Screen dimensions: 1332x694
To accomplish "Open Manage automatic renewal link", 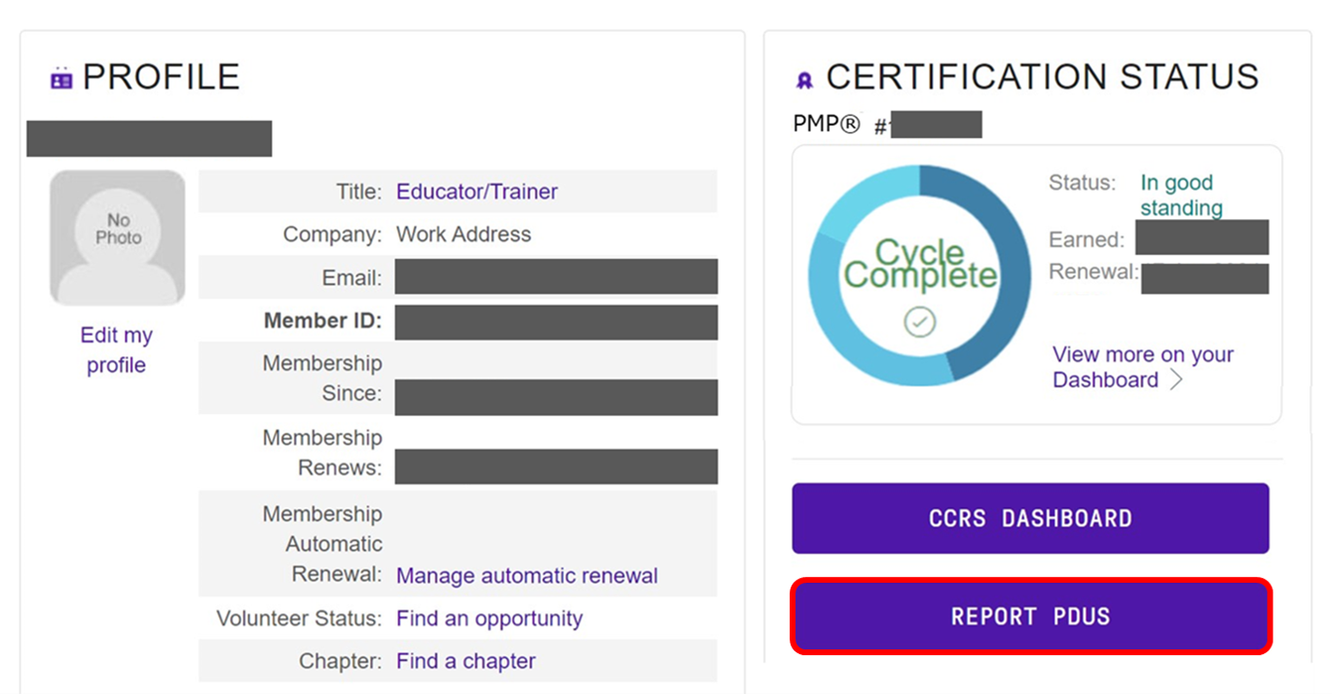I will (527, 576).
